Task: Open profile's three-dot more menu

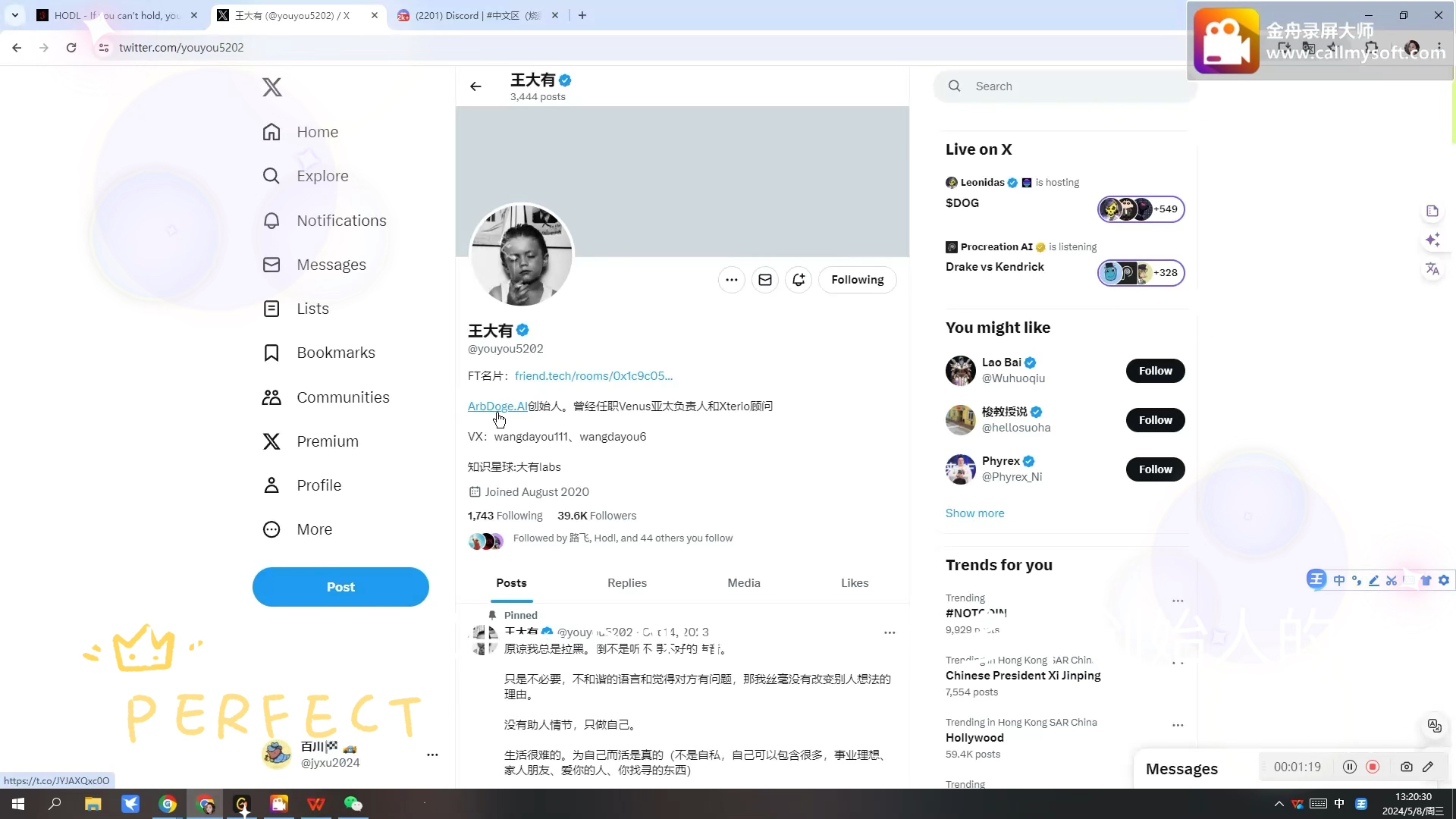Action: pos(732,280)
